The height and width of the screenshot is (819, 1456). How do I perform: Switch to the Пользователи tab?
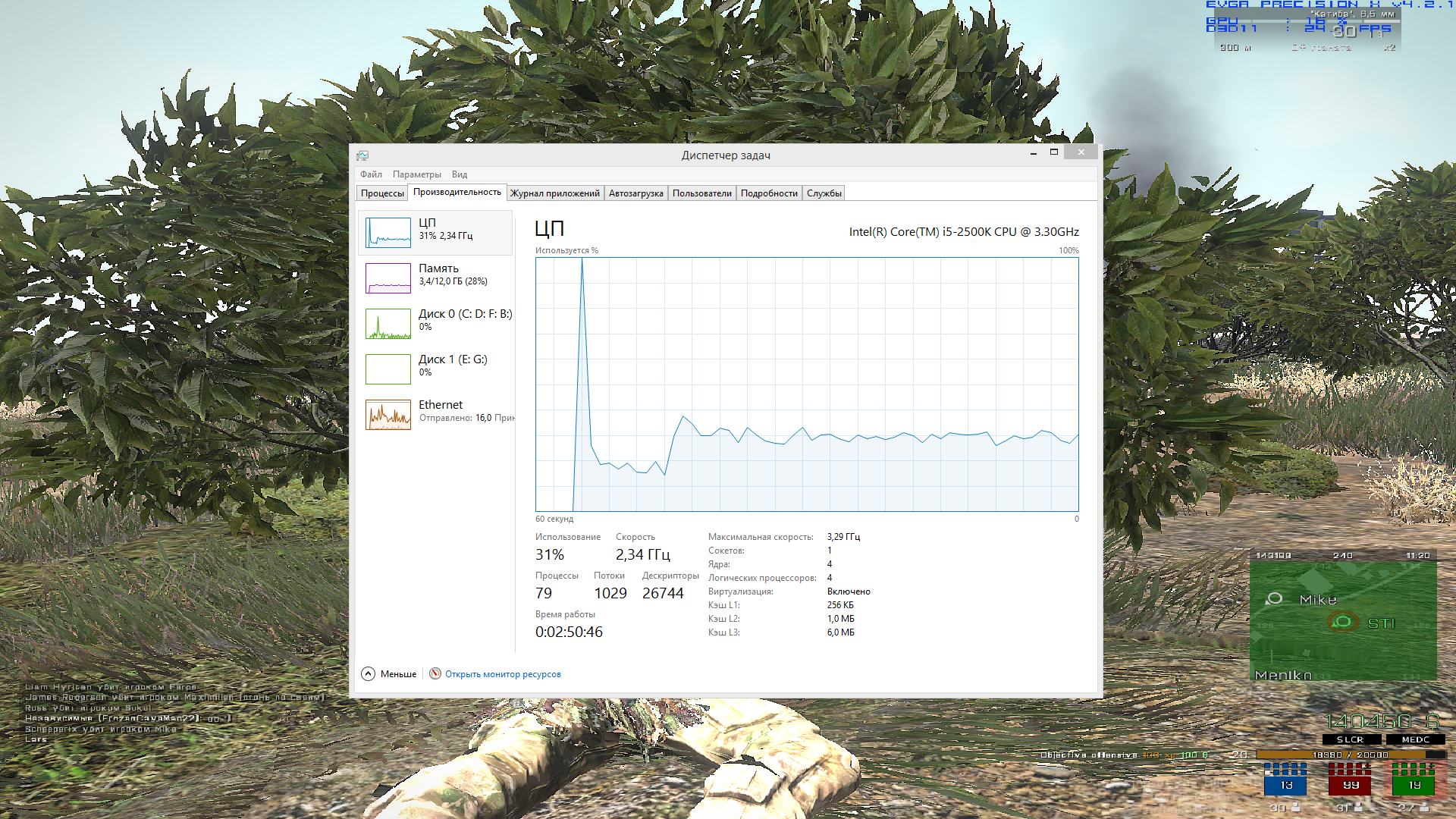pos(701,193)
